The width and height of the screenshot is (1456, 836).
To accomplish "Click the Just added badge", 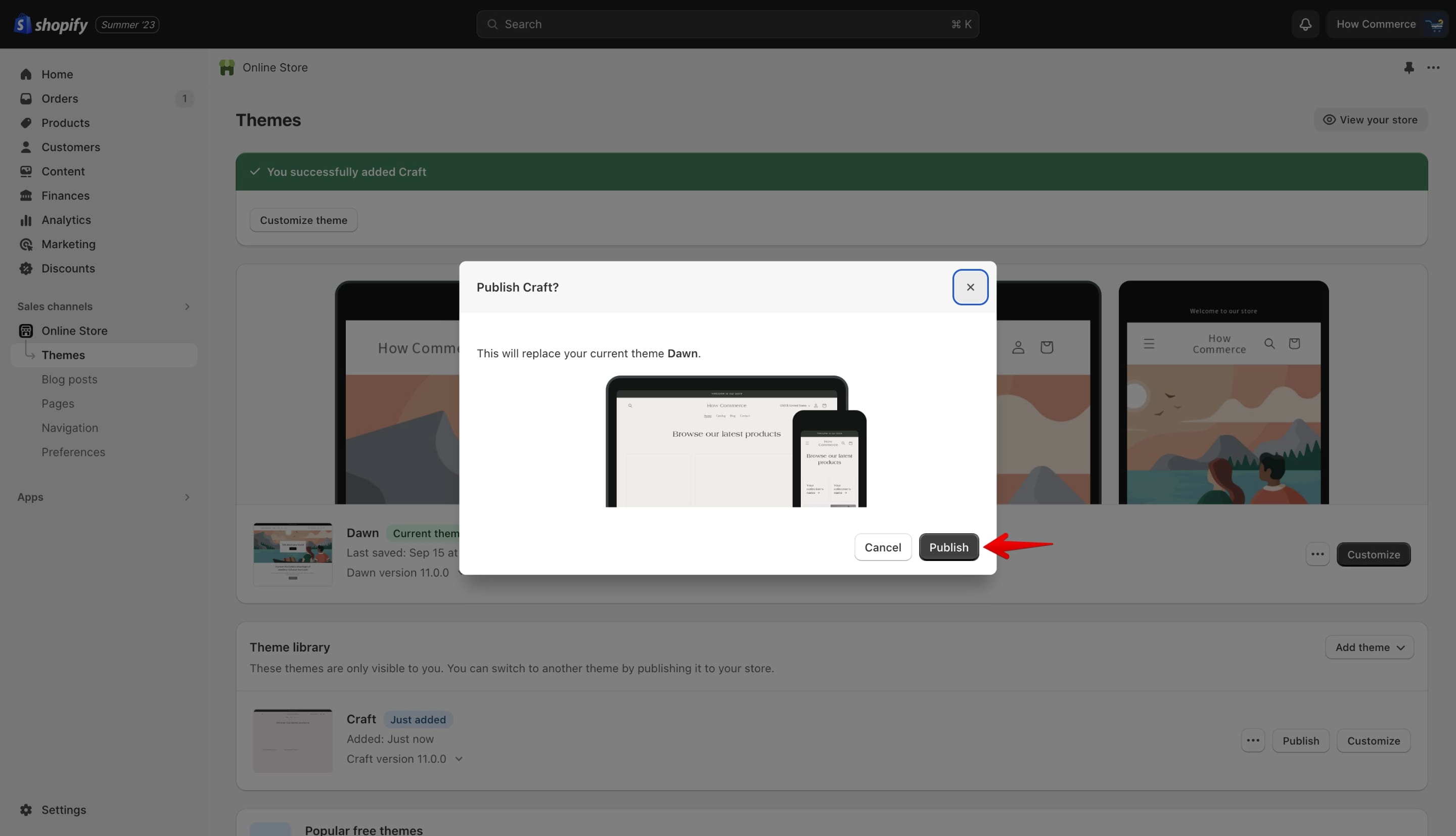I will tap(418, 719).
